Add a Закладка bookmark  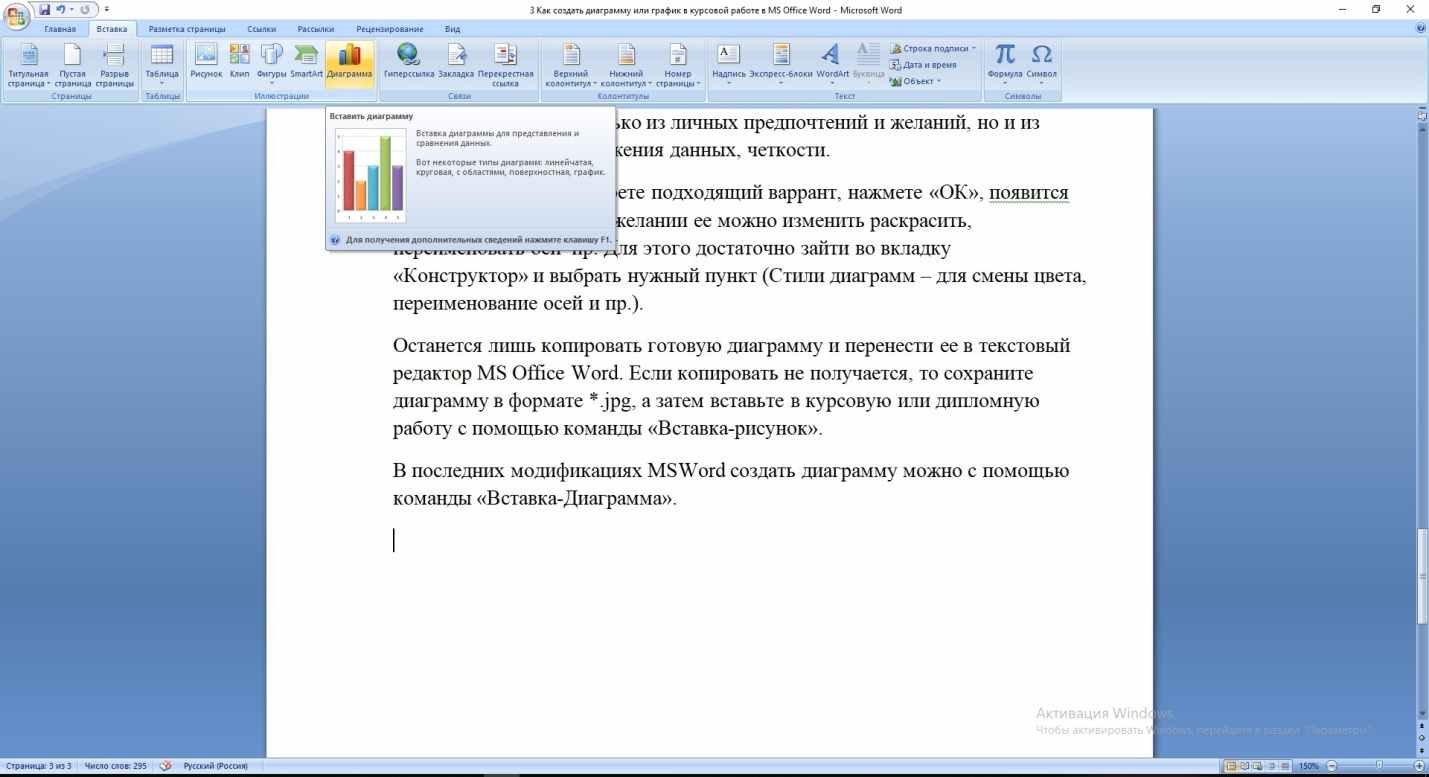tap(456, 61)
